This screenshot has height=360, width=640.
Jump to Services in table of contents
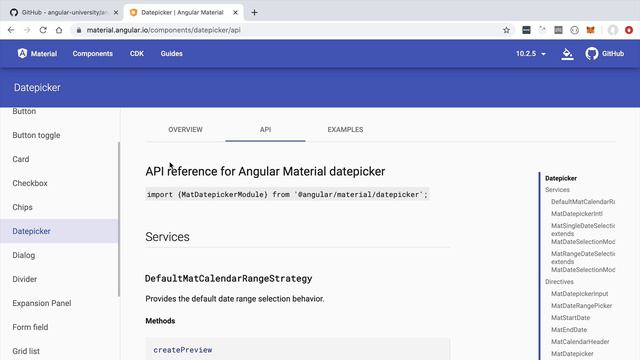coord(557,190)
